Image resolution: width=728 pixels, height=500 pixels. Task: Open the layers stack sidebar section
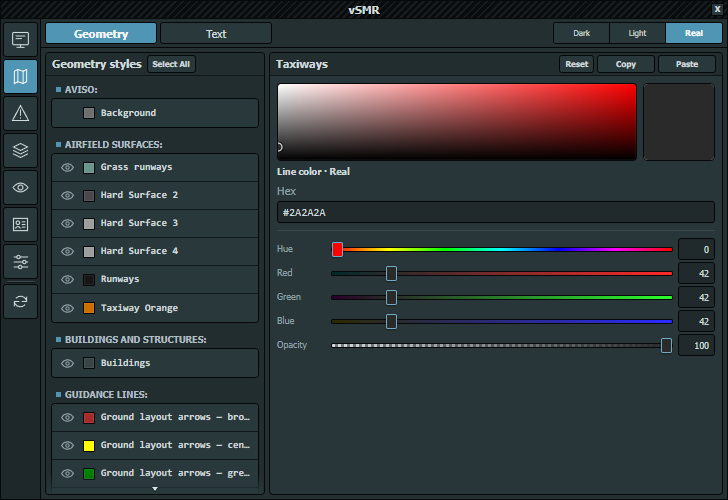pos(20,150)
